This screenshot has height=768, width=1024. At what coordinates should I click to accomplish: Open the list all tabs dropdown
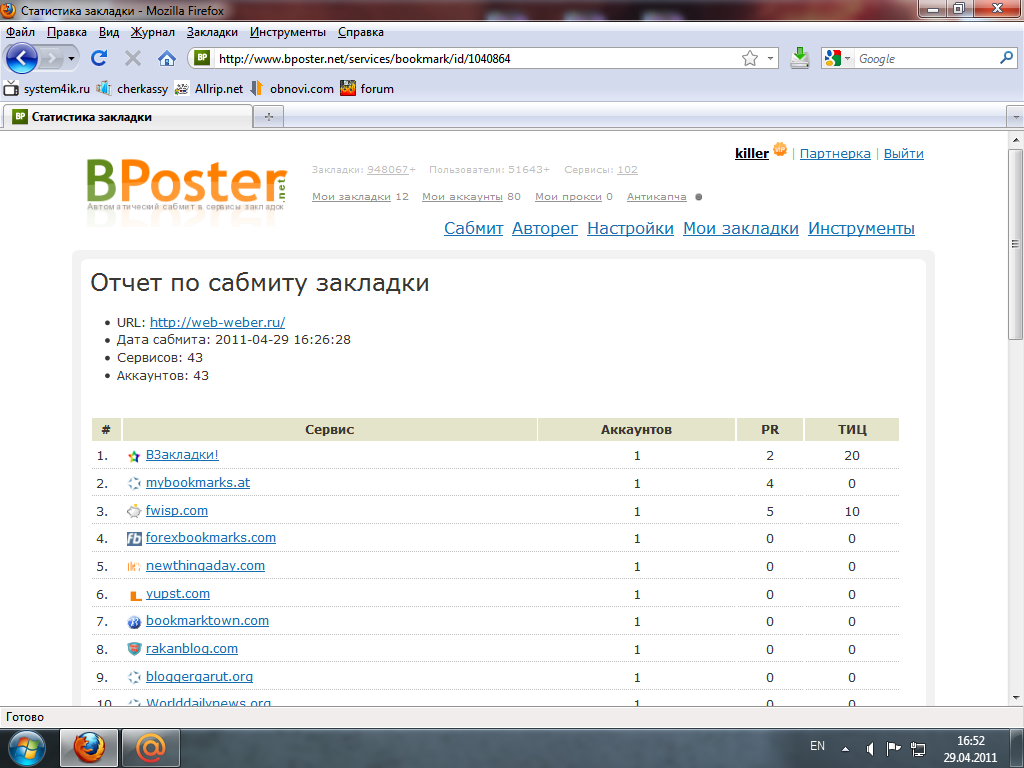(x=1015, y=118)
